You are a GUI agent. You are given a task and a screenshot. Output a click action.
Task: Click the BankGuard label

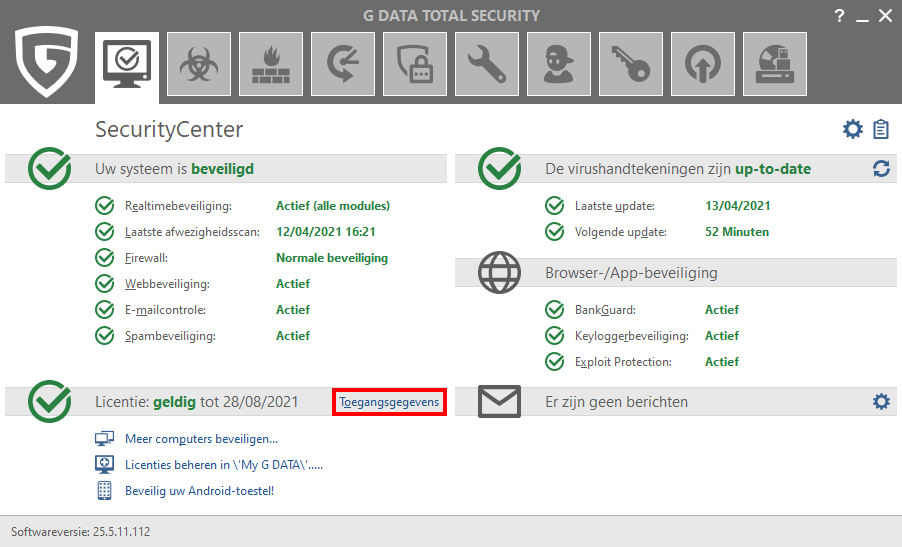click(605, 309)
